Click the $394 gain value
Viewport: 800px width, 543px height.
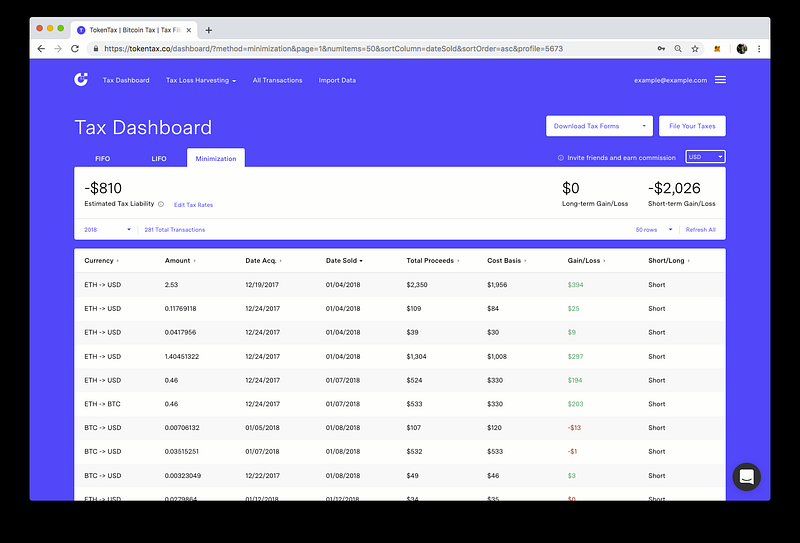point(575,285)
